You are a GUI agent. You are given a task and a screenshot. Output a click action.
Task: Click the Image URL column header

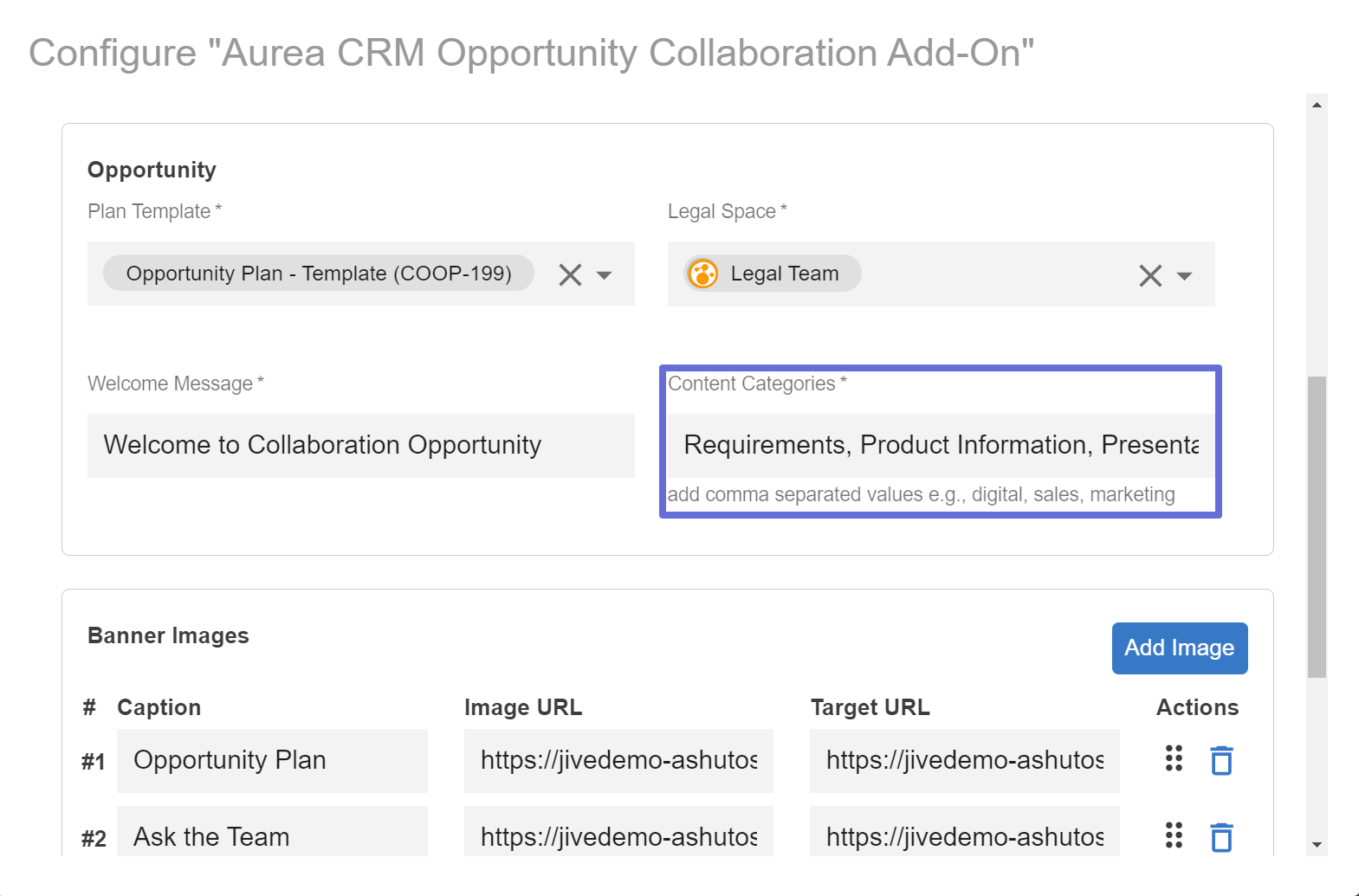click(523, 707)
